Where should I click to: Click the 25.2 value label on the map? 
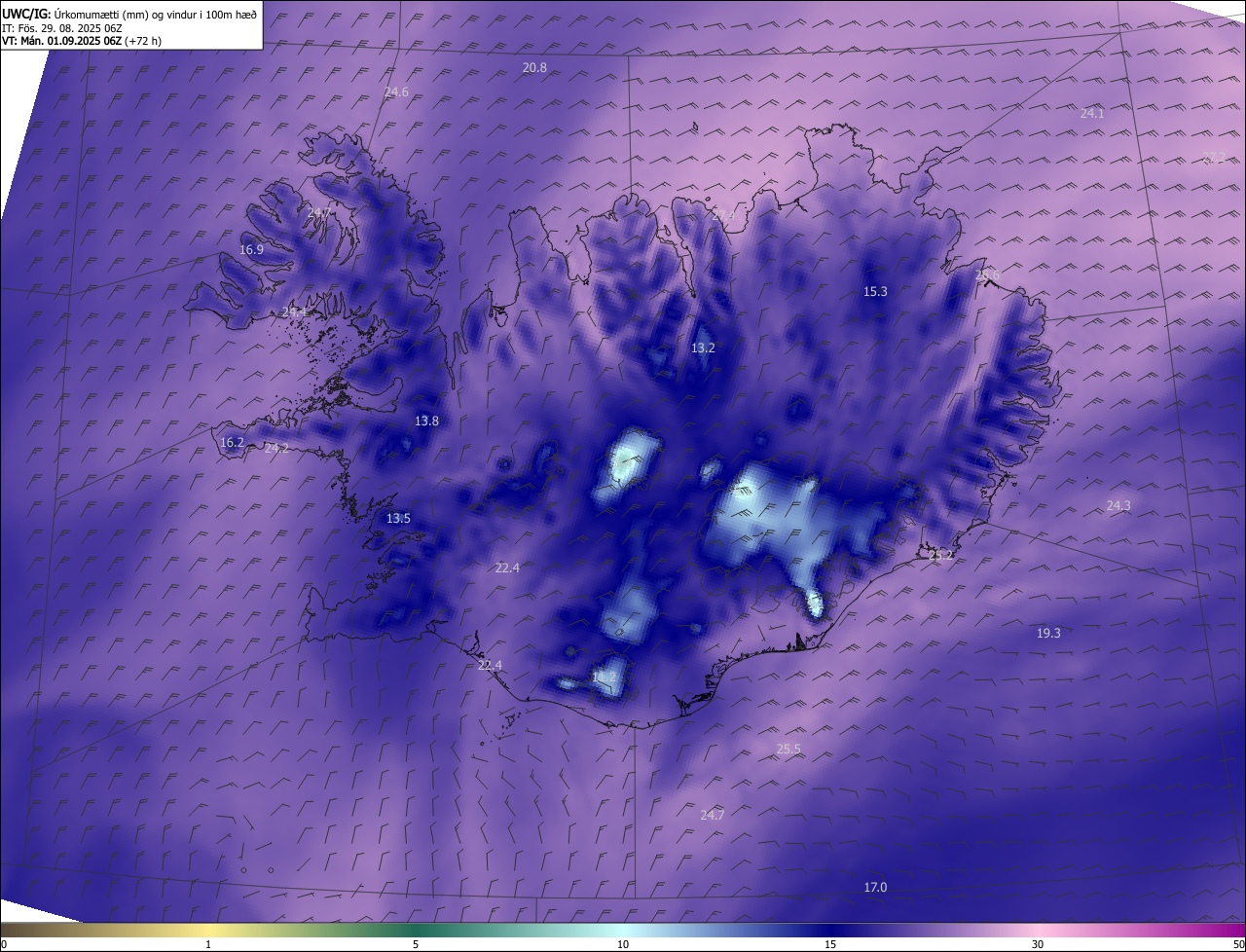[x=940, y=556]
